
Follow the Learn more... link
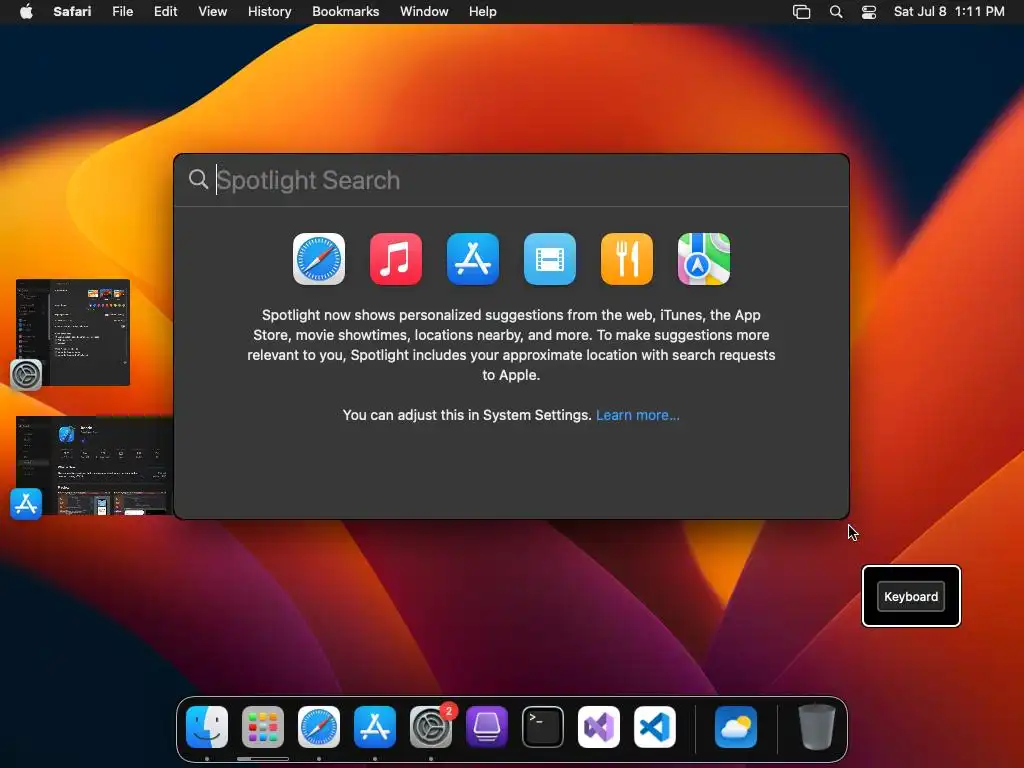pyautogui.click(x=638, y=415)
